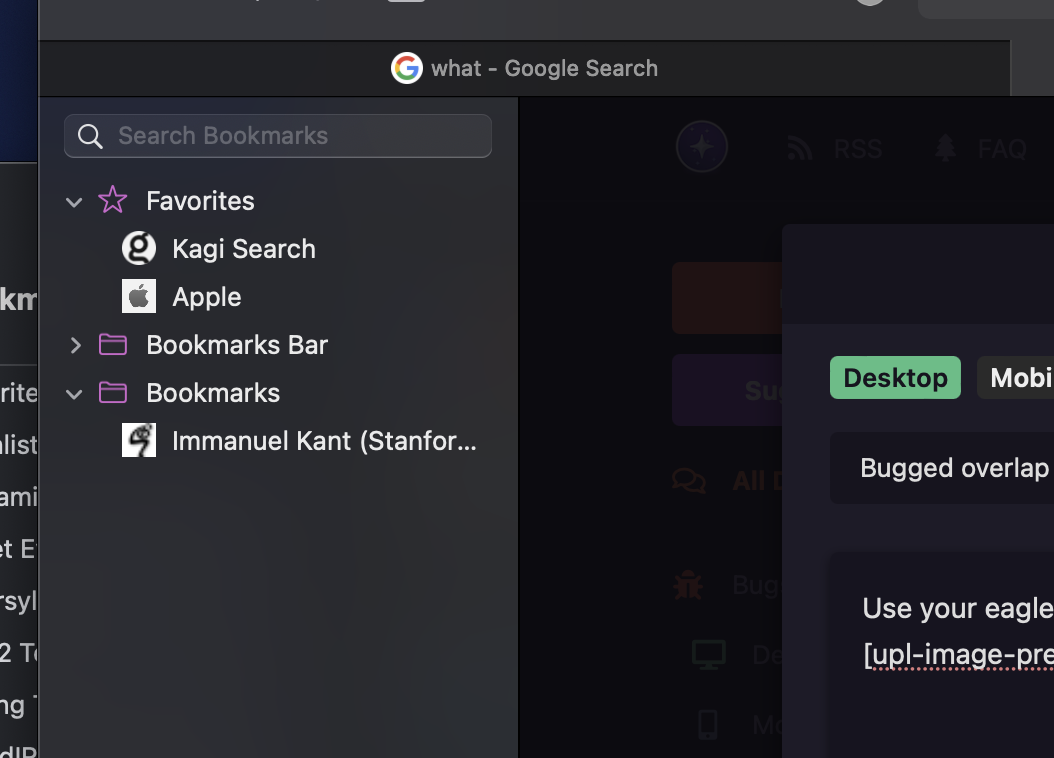The image size is (1054, 758).
Task: Collapse the Favorites section
Action: (74, 201)
